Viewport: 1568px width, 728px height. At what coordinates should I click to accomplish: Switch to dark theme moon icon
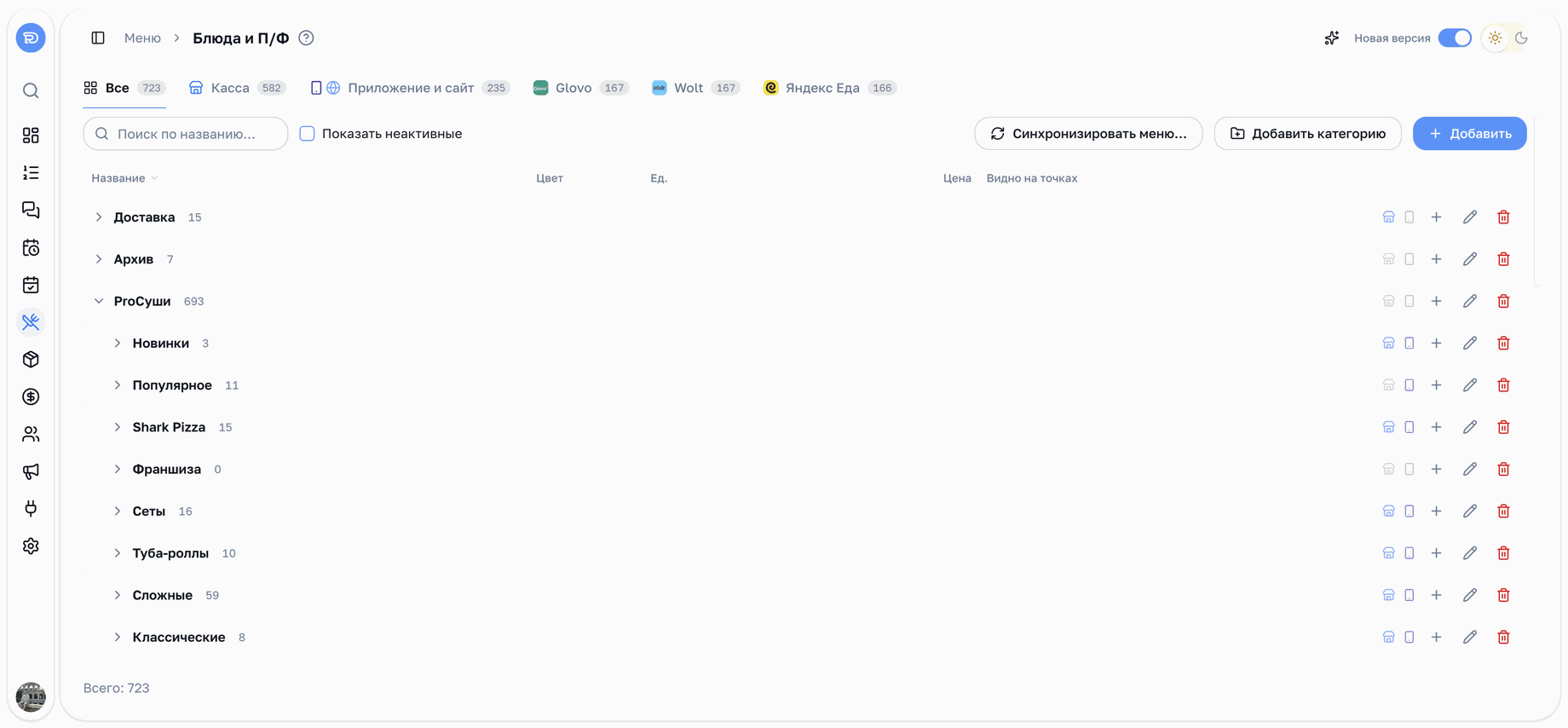1521,38
